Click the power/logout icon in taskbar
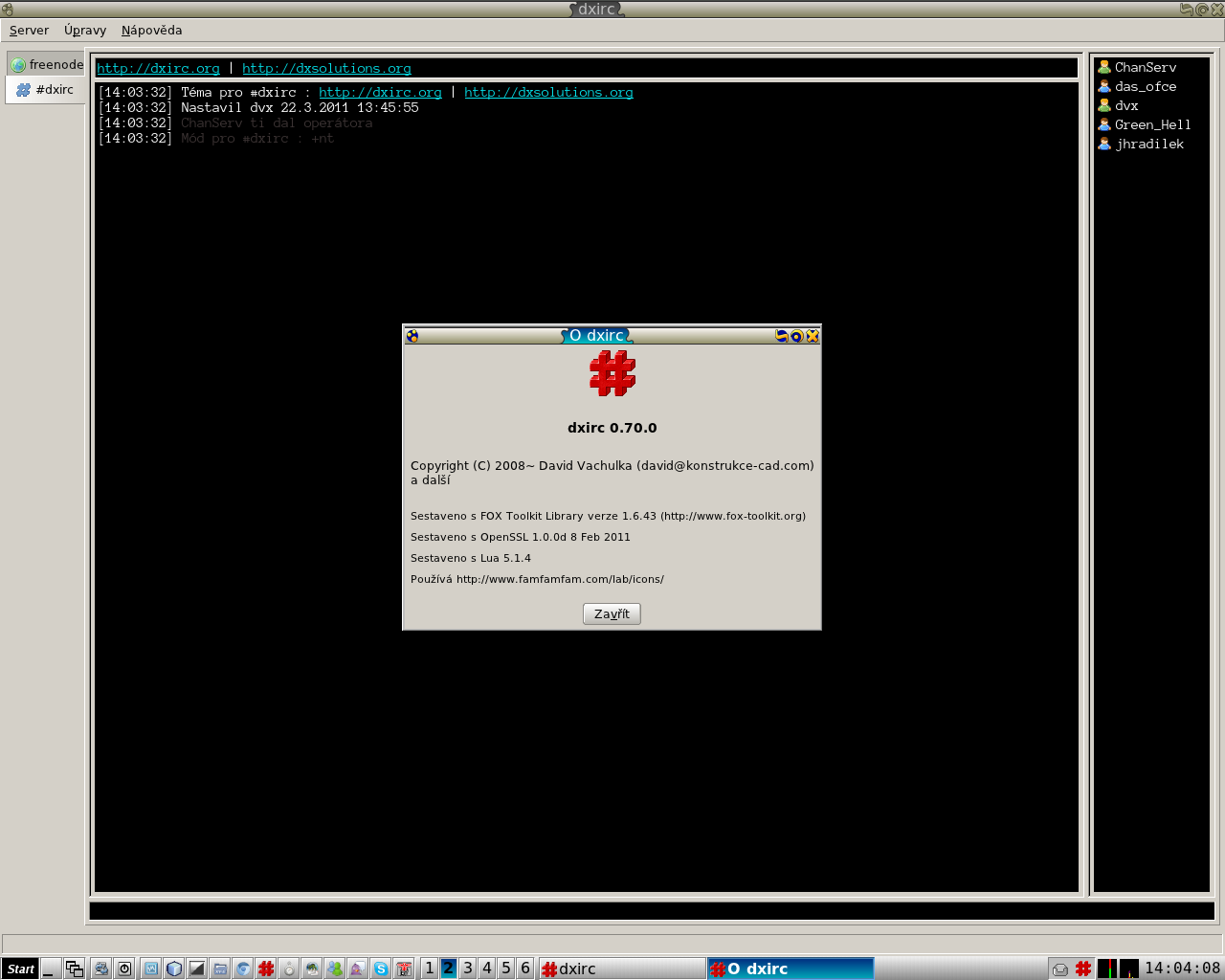Image resolution: width=1225 pixels, height=980 pixels. pos(124,969)
